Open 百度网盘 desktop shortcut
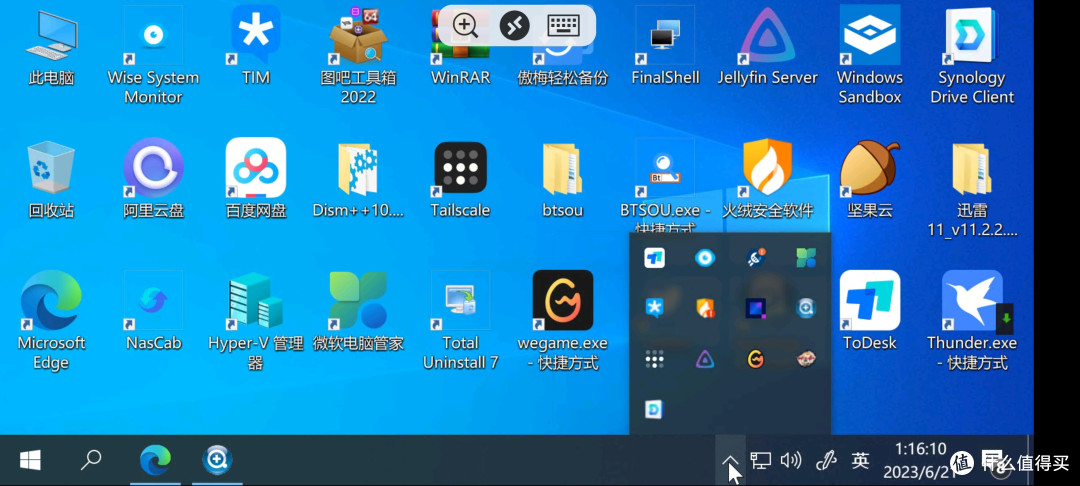The height and width of the screenshot is (486, 1080). tap(256, 179)
